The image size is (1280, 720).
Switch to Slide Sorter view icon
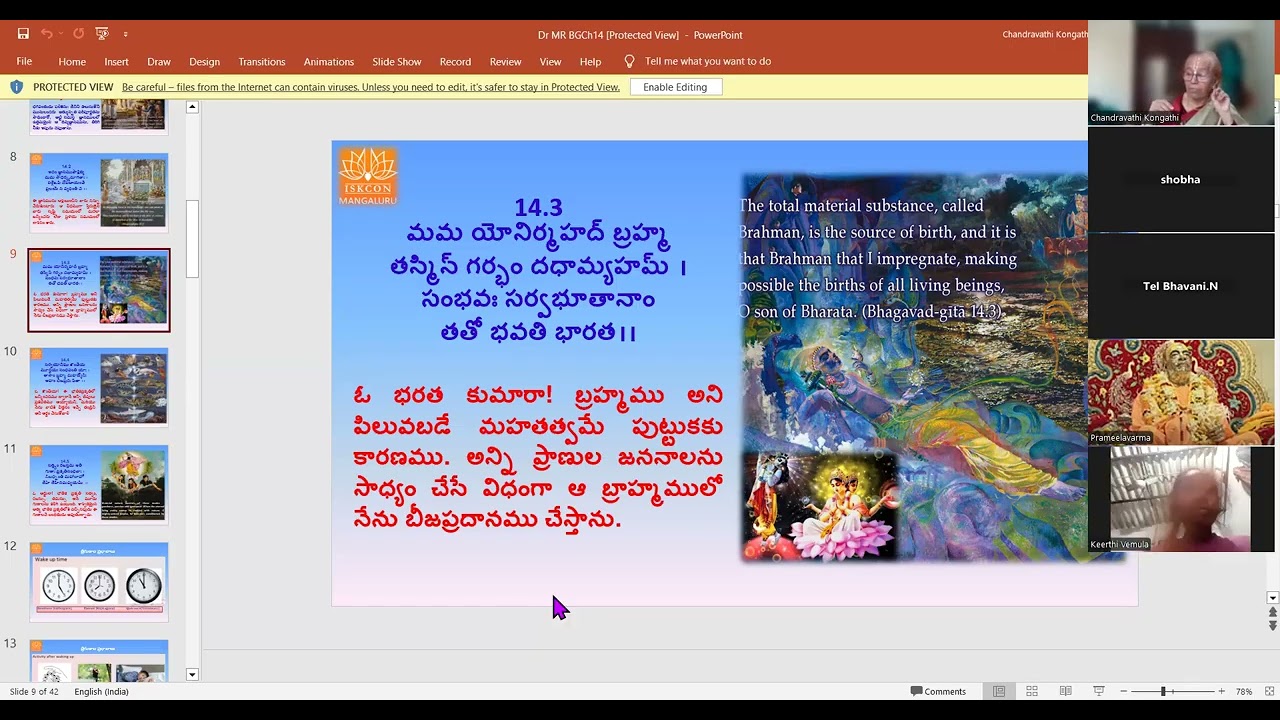1032,691
